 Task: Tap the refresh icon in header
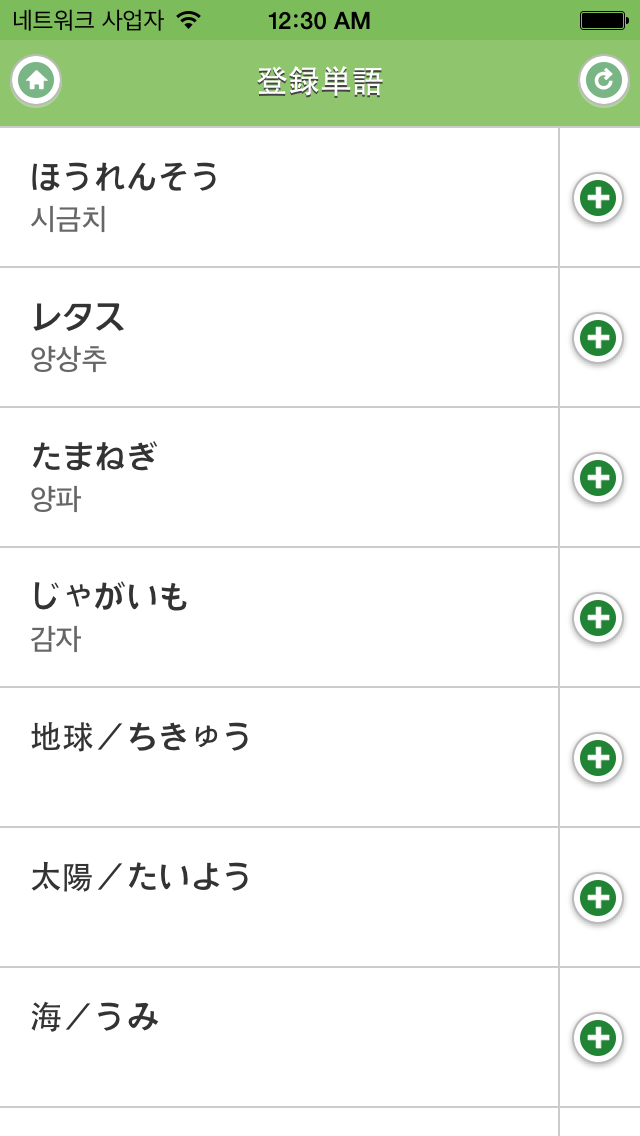[x=603, y=80]
